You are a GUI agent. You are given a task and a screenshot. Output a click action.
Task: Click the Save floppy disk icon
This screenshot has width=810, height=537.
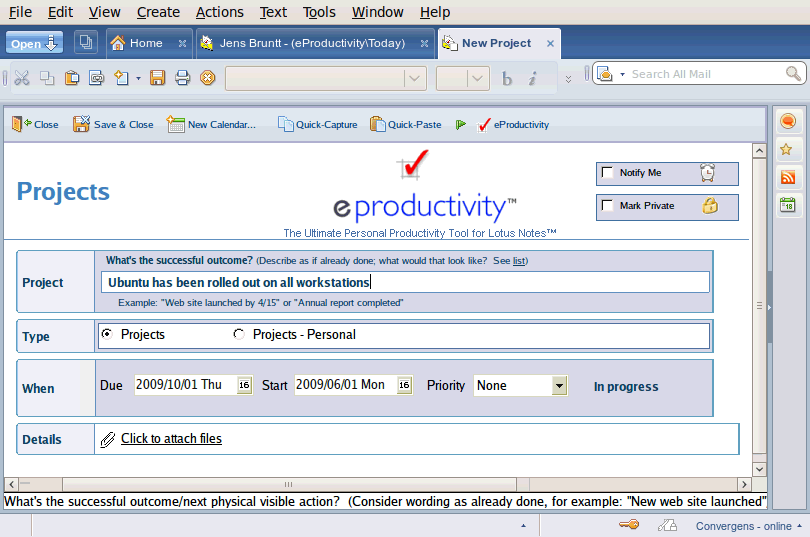pyautogui.click(x=158, y=78)
